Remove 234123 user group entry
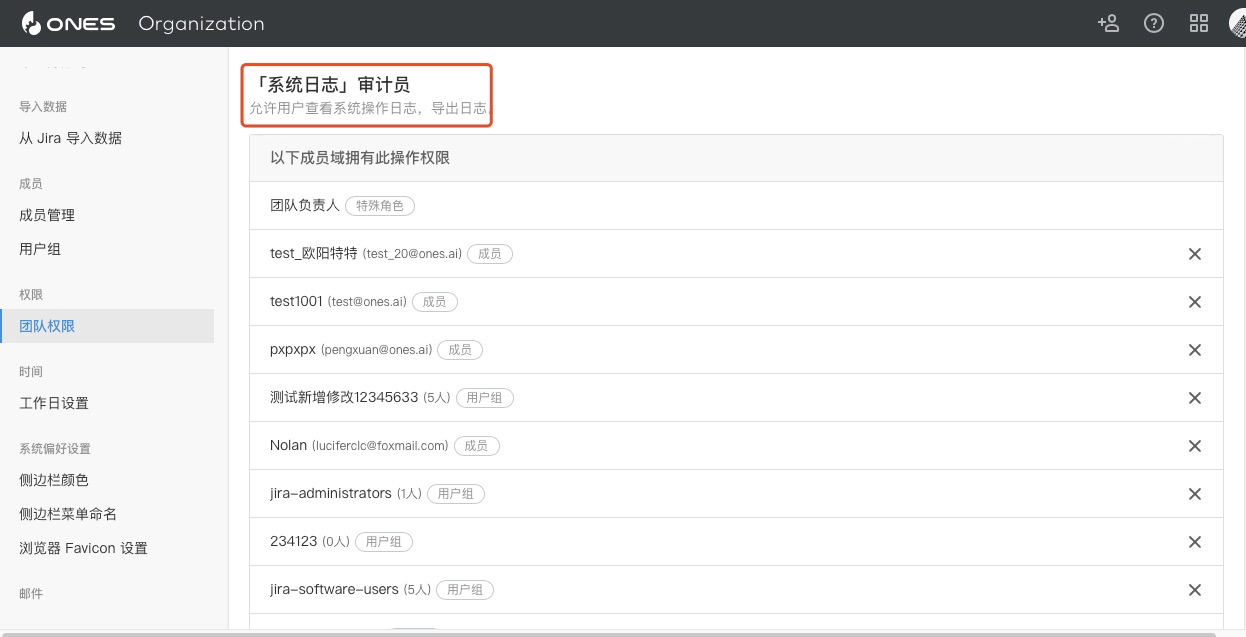This screenshot has width=1246, height=637. point(1194,542)
